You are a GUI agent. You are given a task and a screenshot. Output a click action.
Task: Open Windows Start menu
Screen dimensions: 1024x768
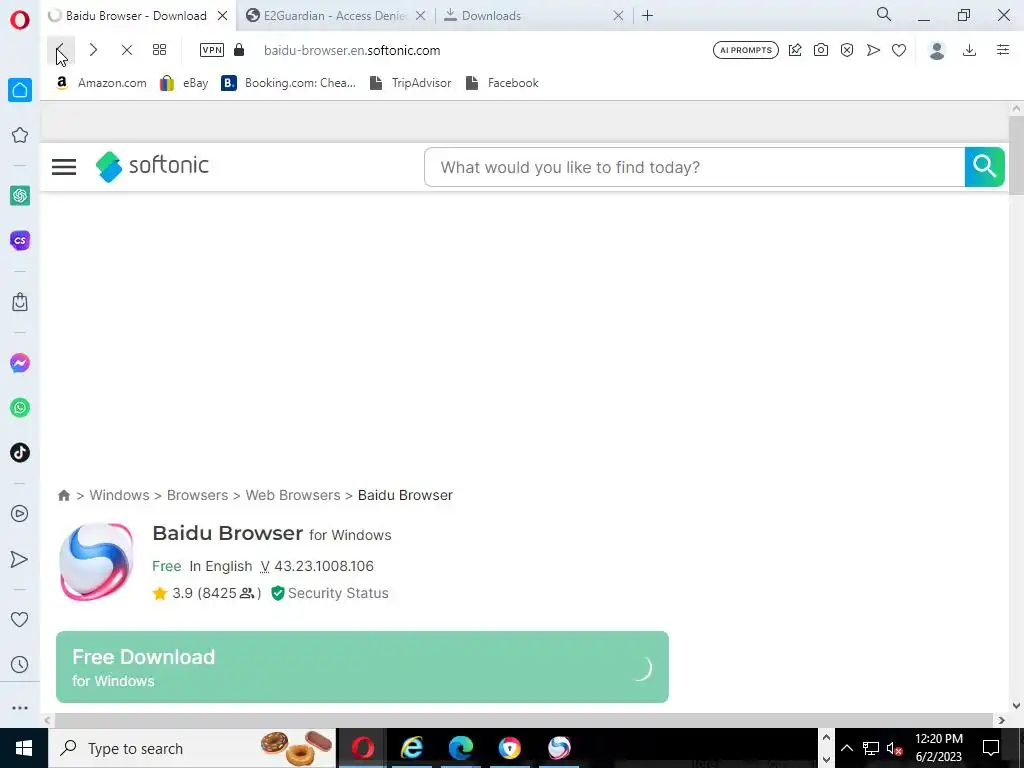(x=24, y=748)
